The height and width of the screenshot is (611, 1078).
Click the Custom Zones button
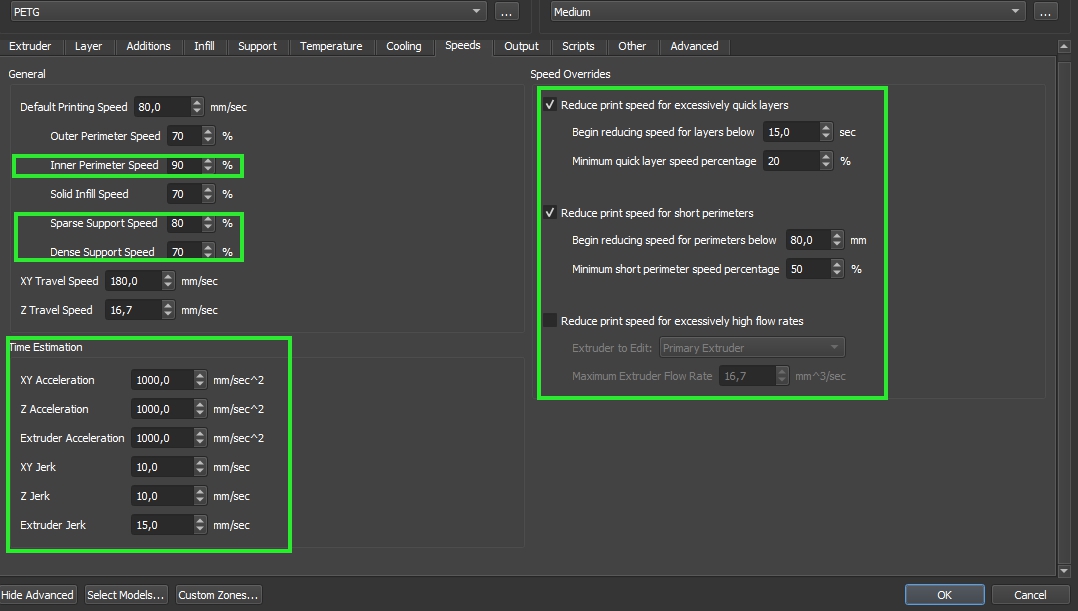pos(218,595)
